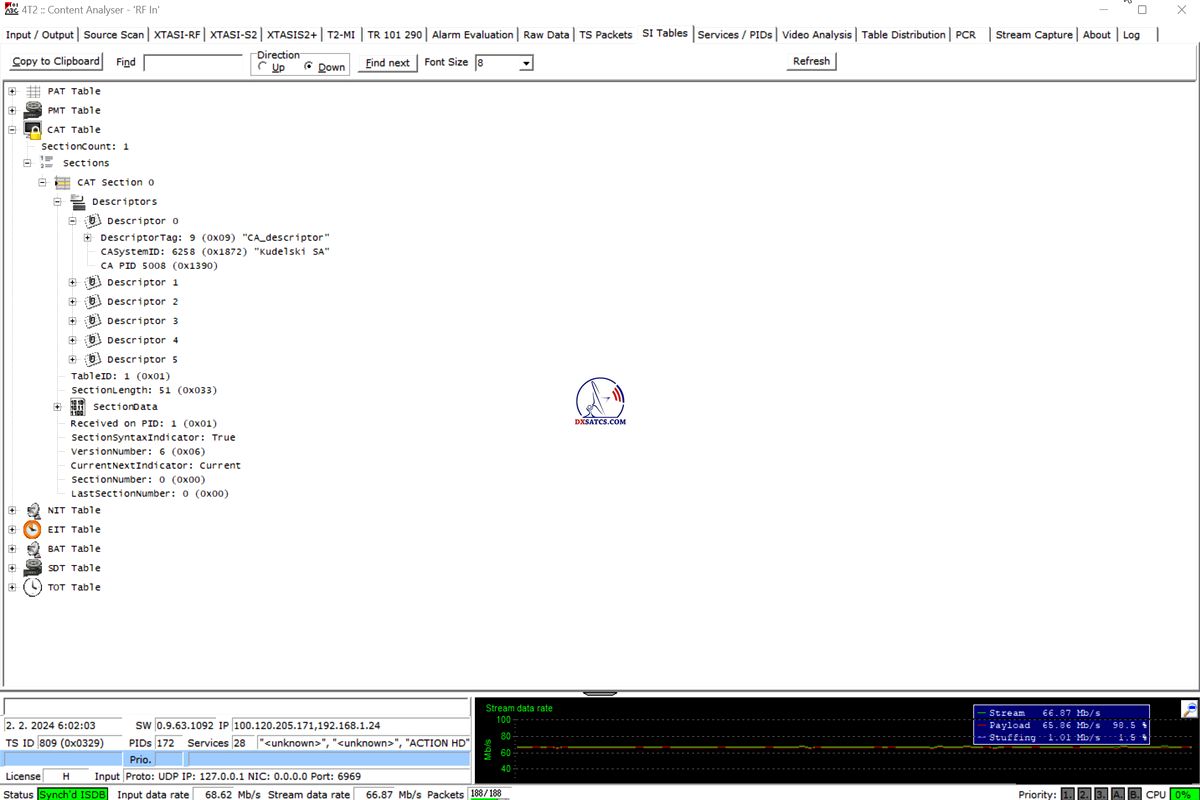Switch to the Services / PIDs tab

point(734,34)
